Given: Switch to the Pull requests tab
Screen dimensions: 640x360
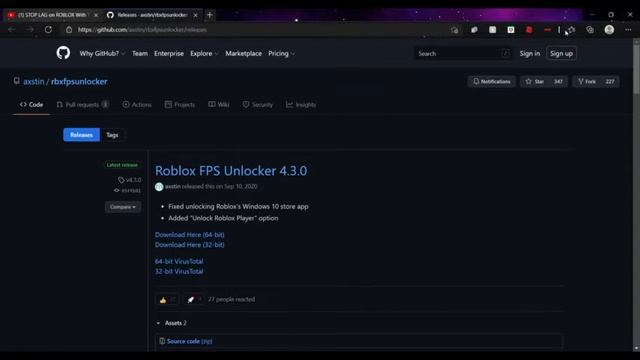Looking at the screenshot, I should pyautogui.click(x=82, y=104).
